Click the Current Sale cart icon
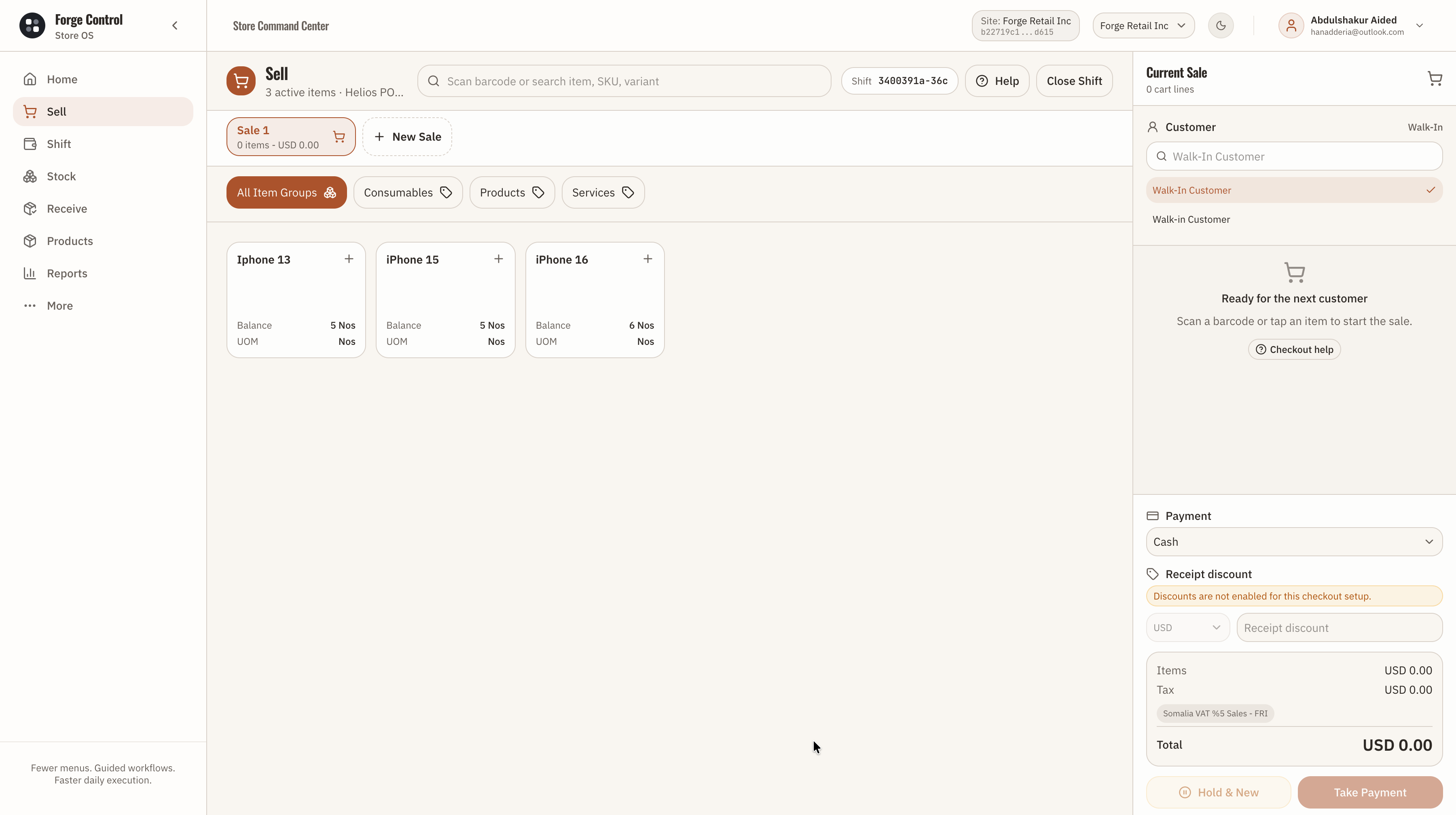The image size is (1456, 815). (x=1435, y=78)
